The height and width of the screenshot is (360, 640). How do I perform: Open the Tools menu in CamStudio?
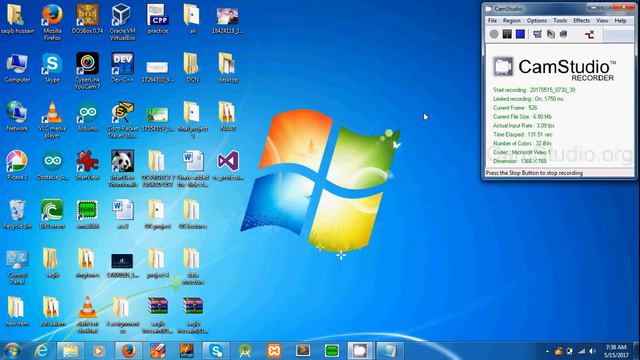click(560, 20)
